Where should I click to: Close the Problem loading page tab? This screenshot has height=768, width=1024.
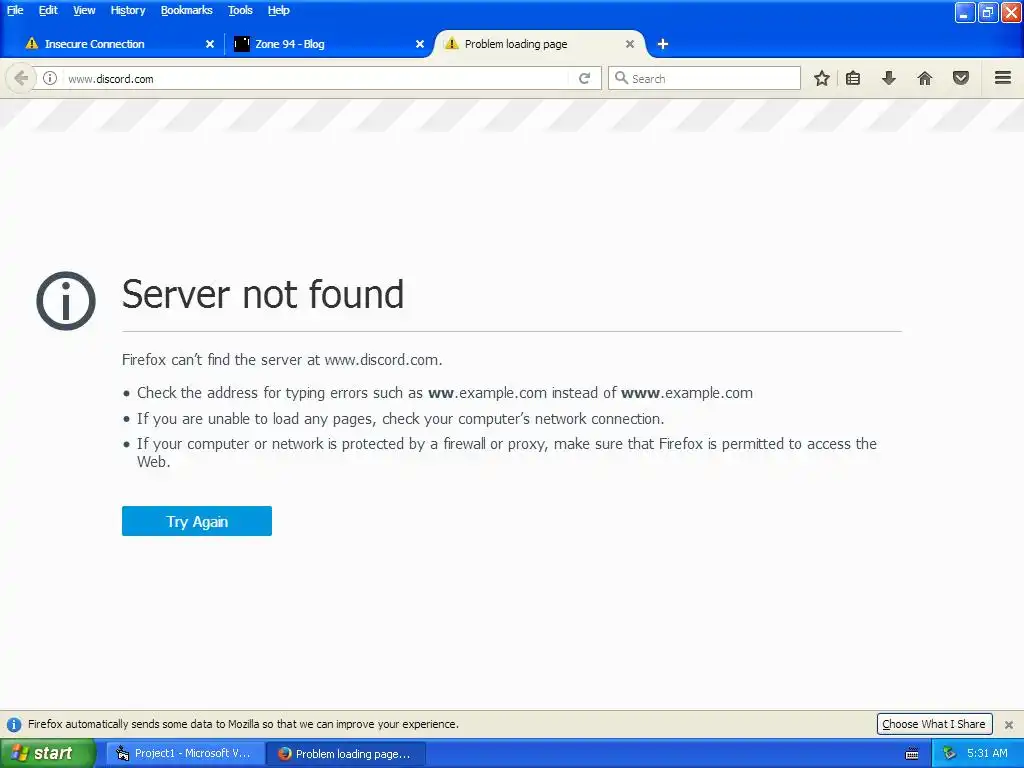630,44
